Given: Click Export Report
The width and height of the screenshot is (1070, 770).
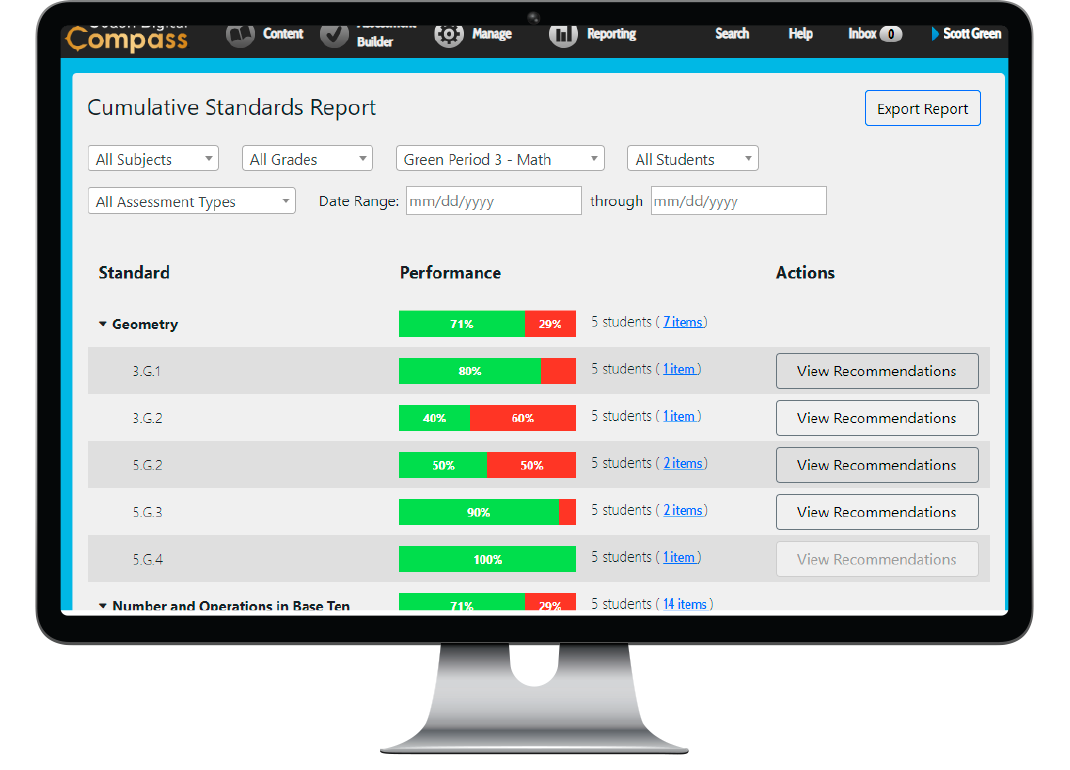Looking at the screenshot, I should pos(922,108).
